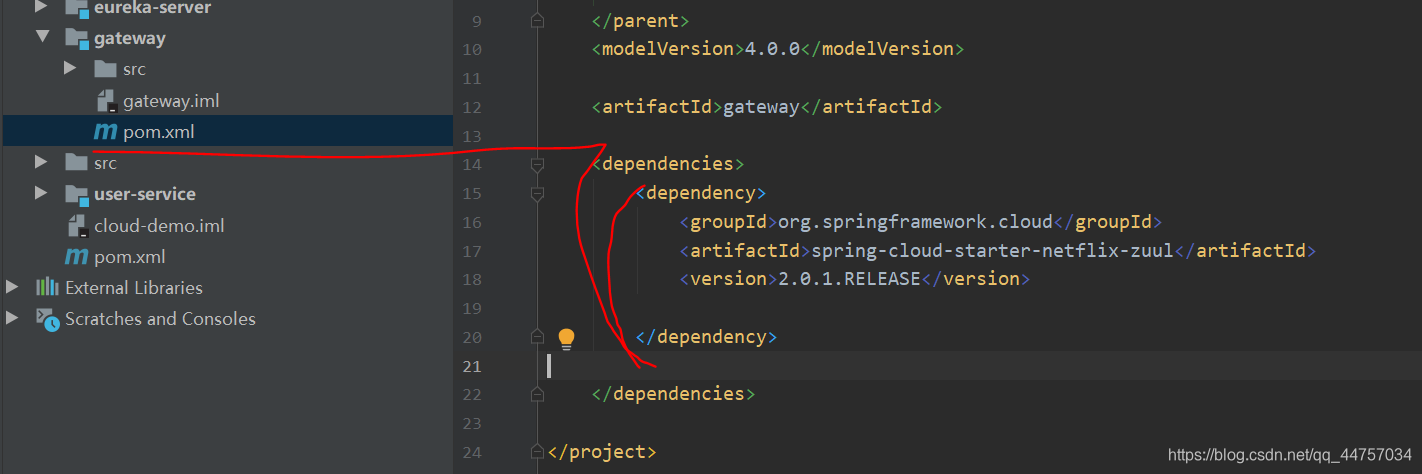This screenshot has height=474, width=1422.
Task: Click the closing project tag
Action: point(602,451)
